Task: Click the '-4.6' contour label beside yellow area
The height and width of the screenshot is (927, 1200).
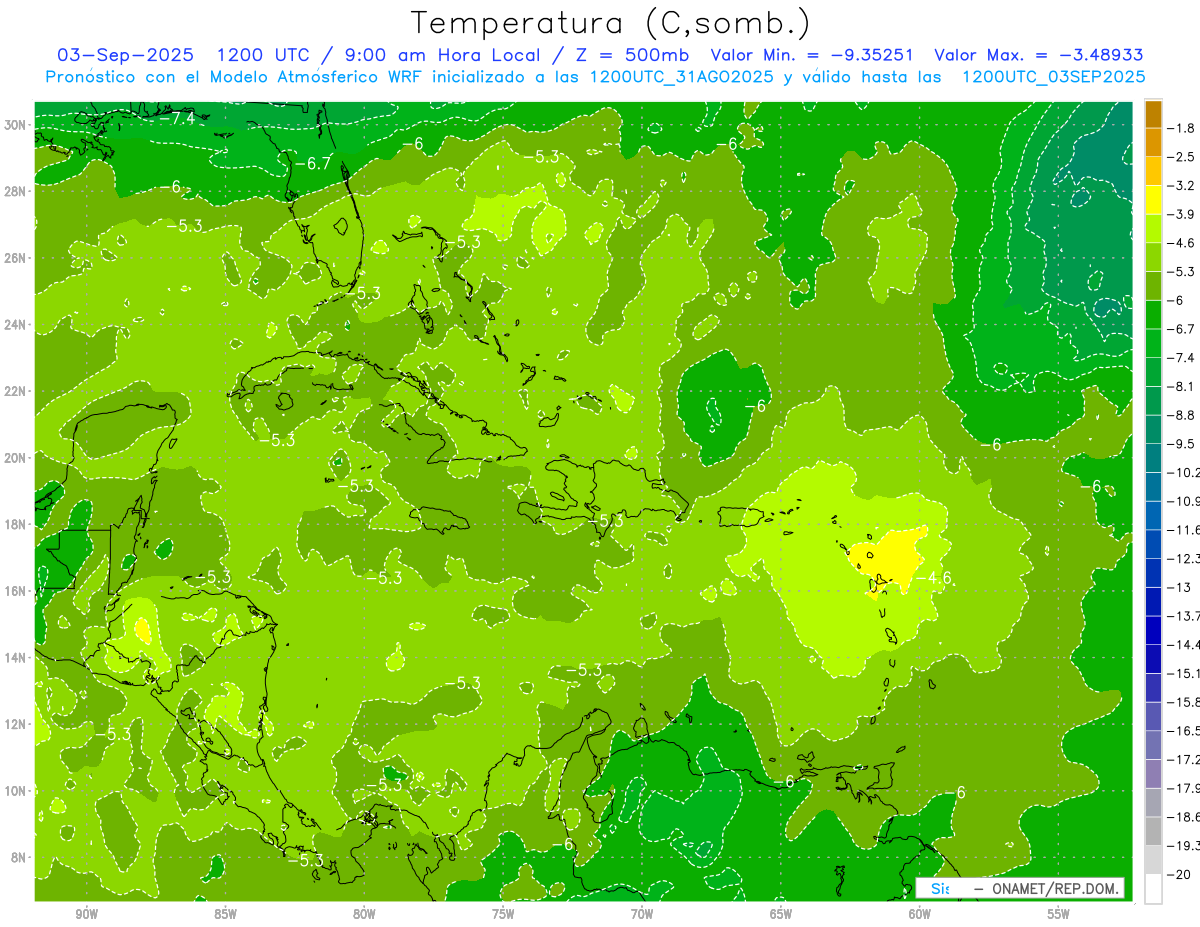Action: [935, 578]
